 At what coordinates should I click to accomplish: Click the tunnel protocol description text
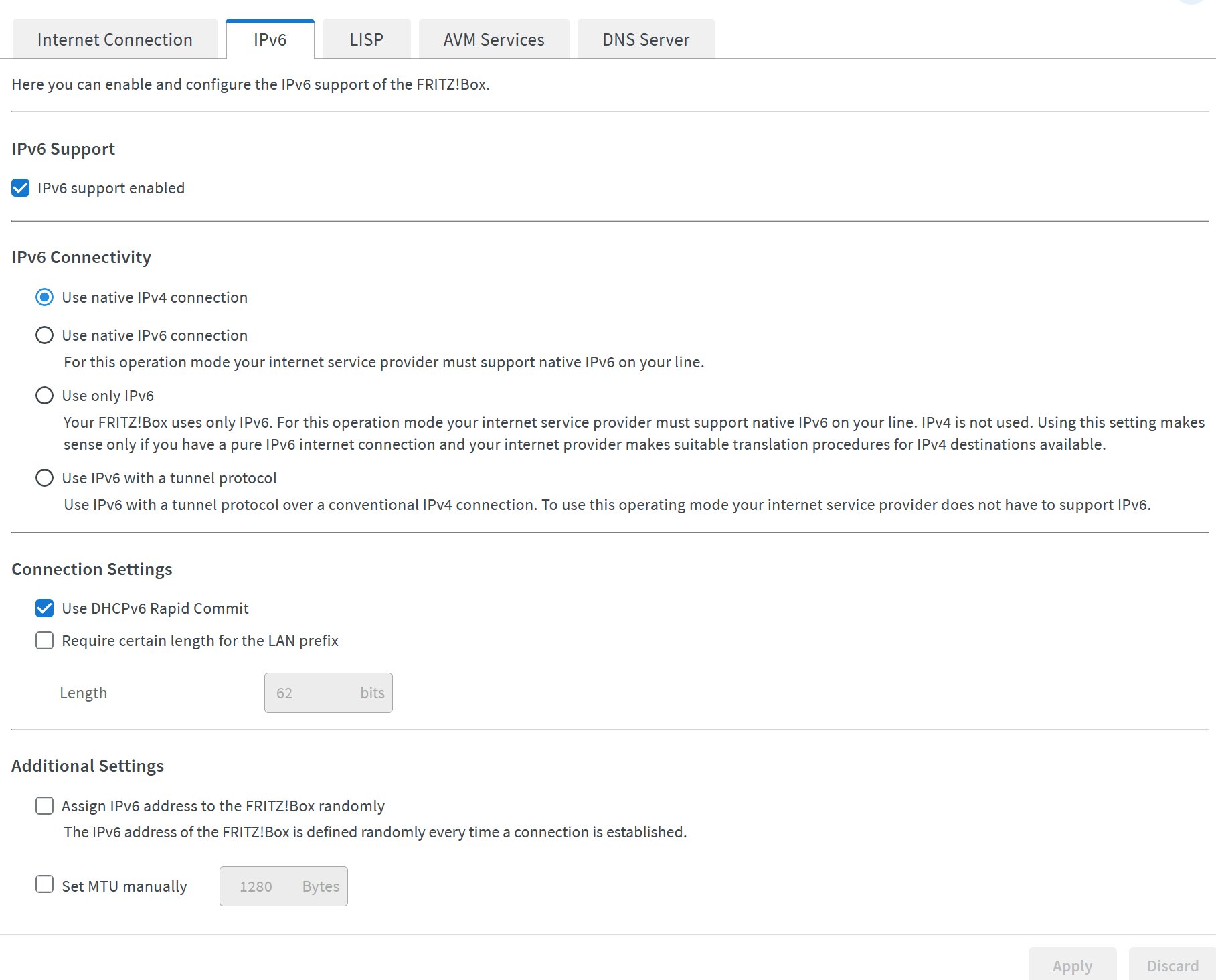pos(608,505)
